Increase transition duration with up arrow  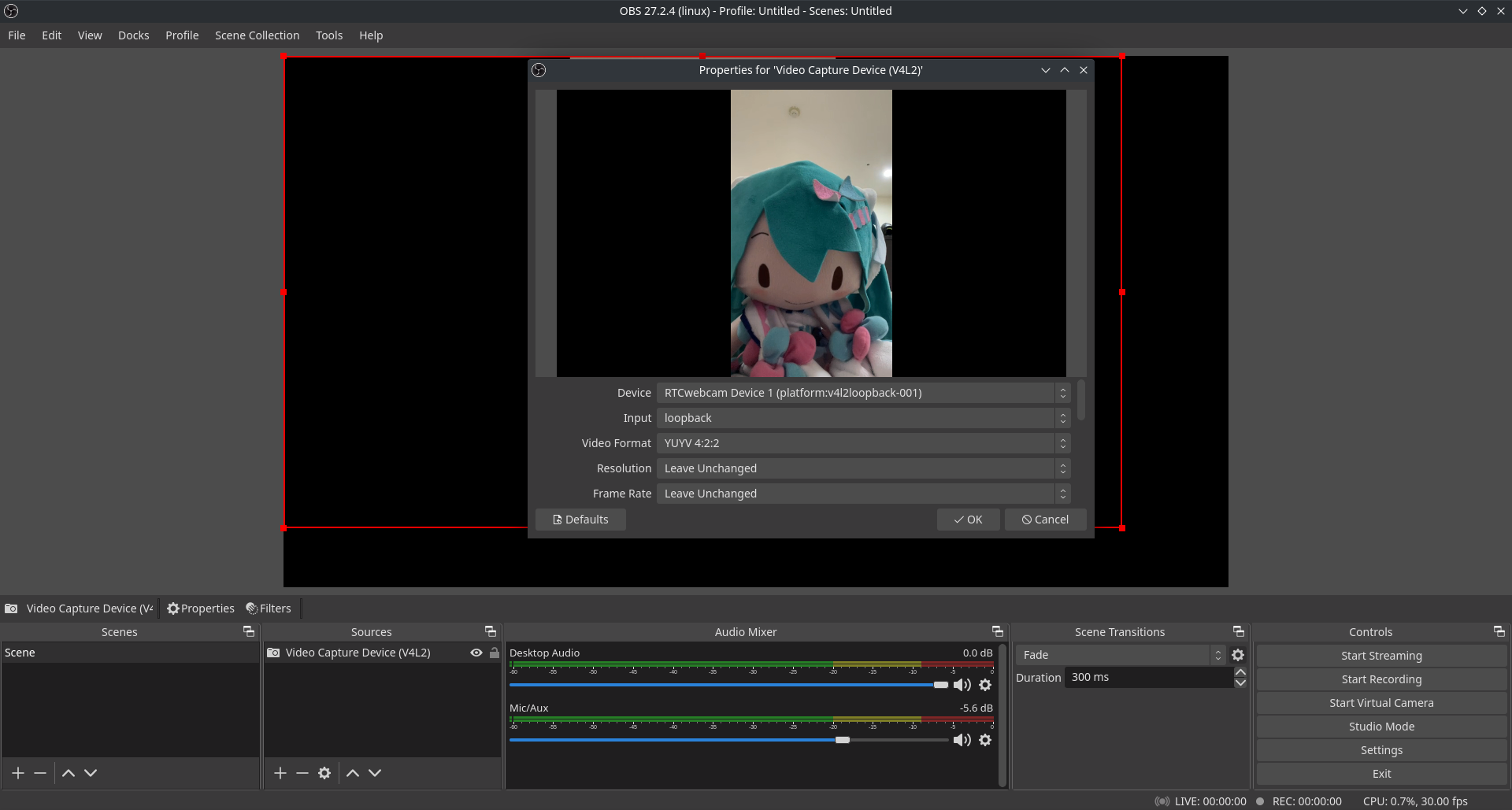tap(1240, 672)
